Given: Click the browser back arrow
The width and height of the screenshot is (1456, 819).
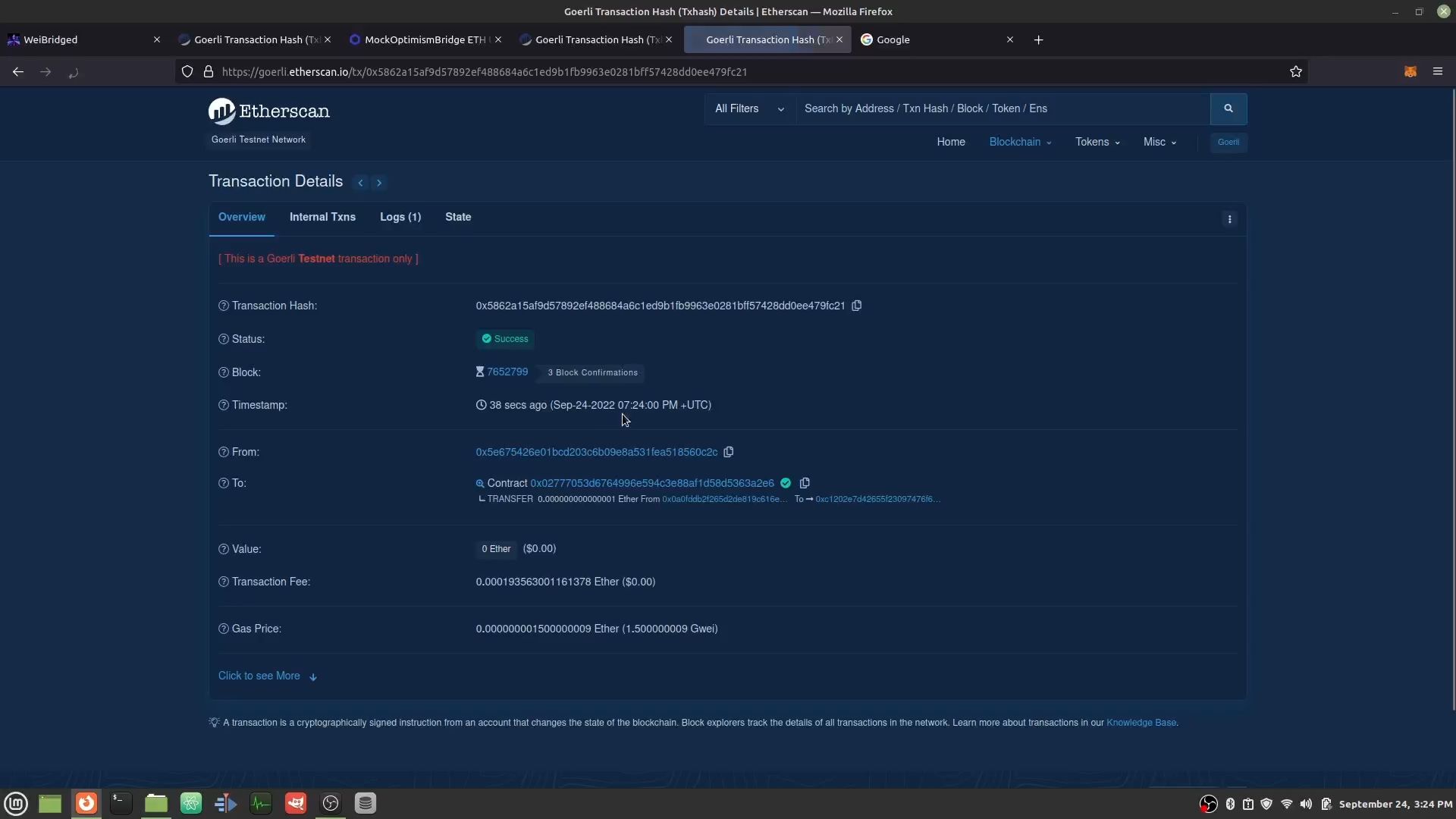Looking at the screenshot, I should [x=18, y=72].
